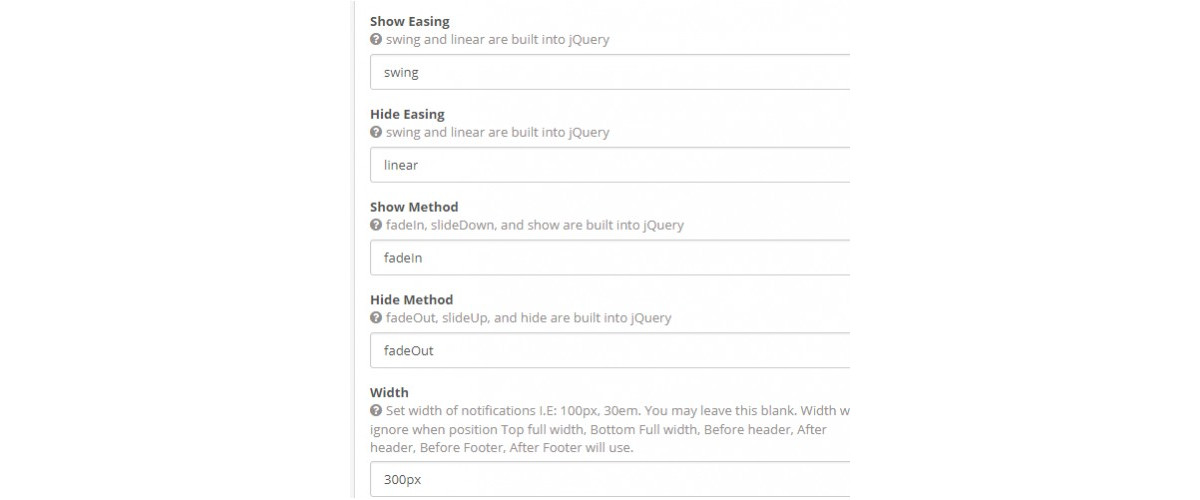This screenshot has width=1200, height=500.
Task: Click the Show Easing jQuery hint text
Action: pos(497,40)
